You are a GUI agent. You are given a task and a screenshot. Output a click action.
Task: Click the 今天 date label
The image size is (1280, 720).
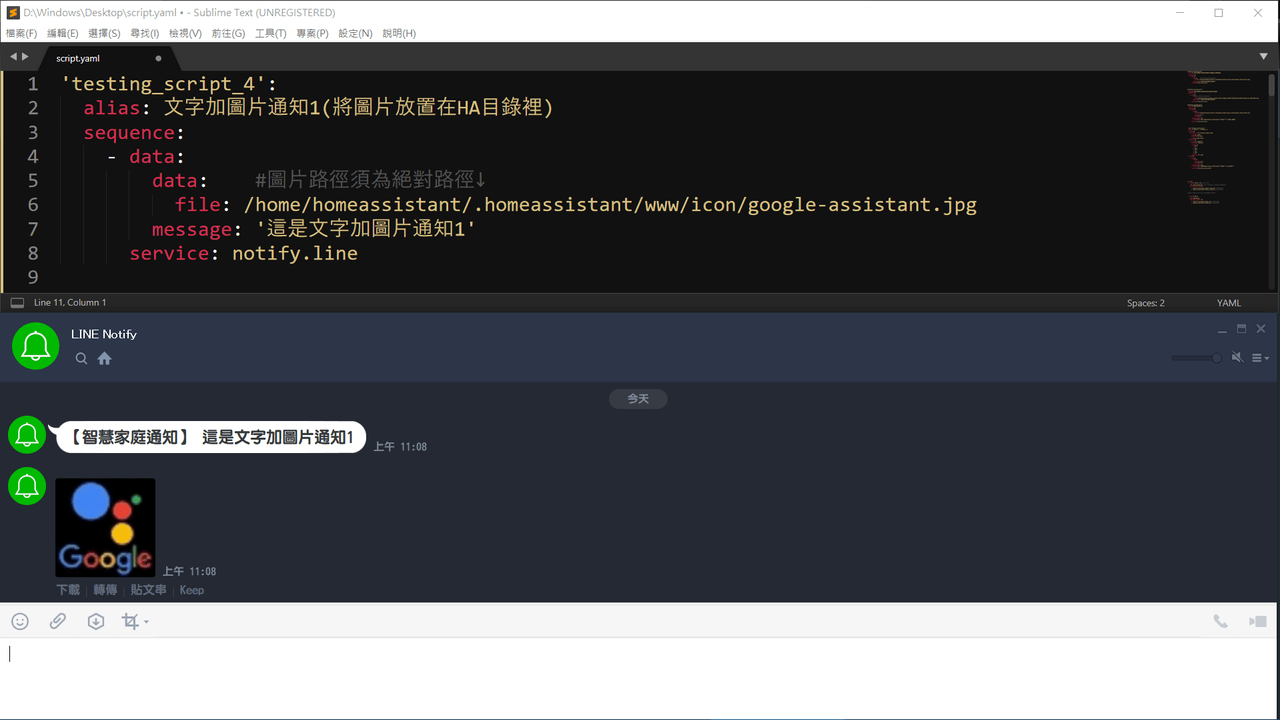click(x=638, y=398)
